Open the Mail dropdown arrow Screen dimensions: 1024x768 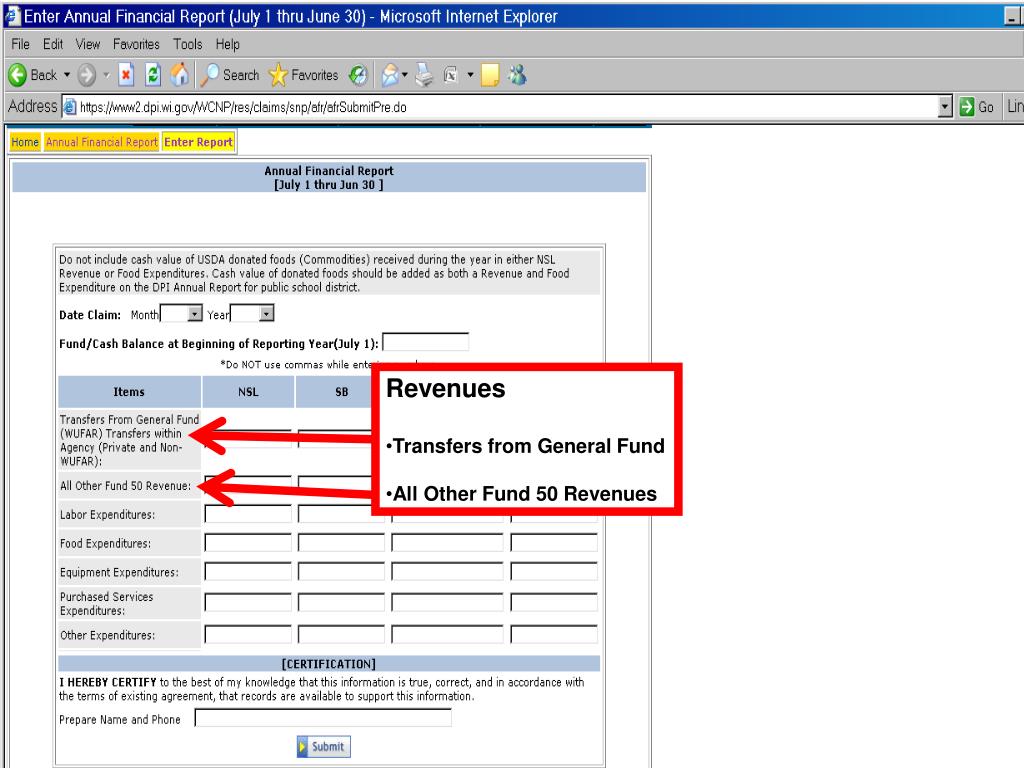405,75
